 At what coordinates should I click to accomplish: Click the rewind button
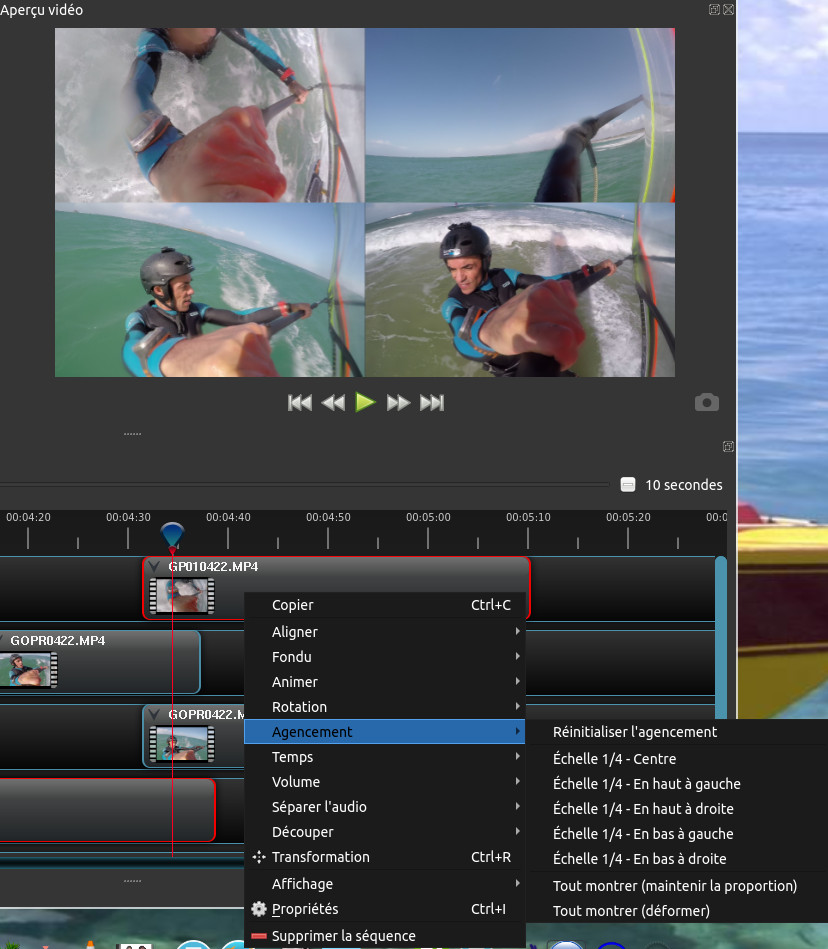pyautogui.click(x=333, y=403)
